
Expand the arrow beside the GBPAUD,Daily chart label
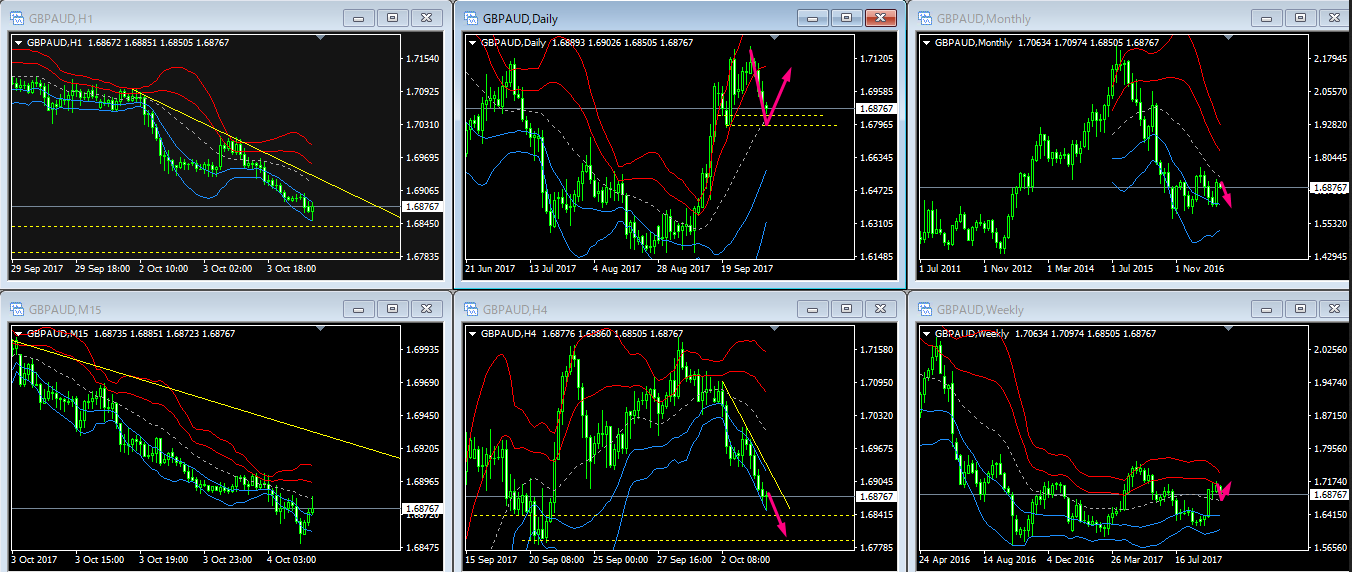472,43
